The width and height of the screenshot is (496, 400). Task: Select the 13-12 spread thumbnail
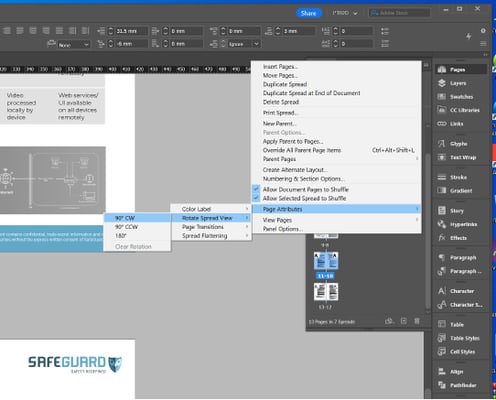coord(326,292)
